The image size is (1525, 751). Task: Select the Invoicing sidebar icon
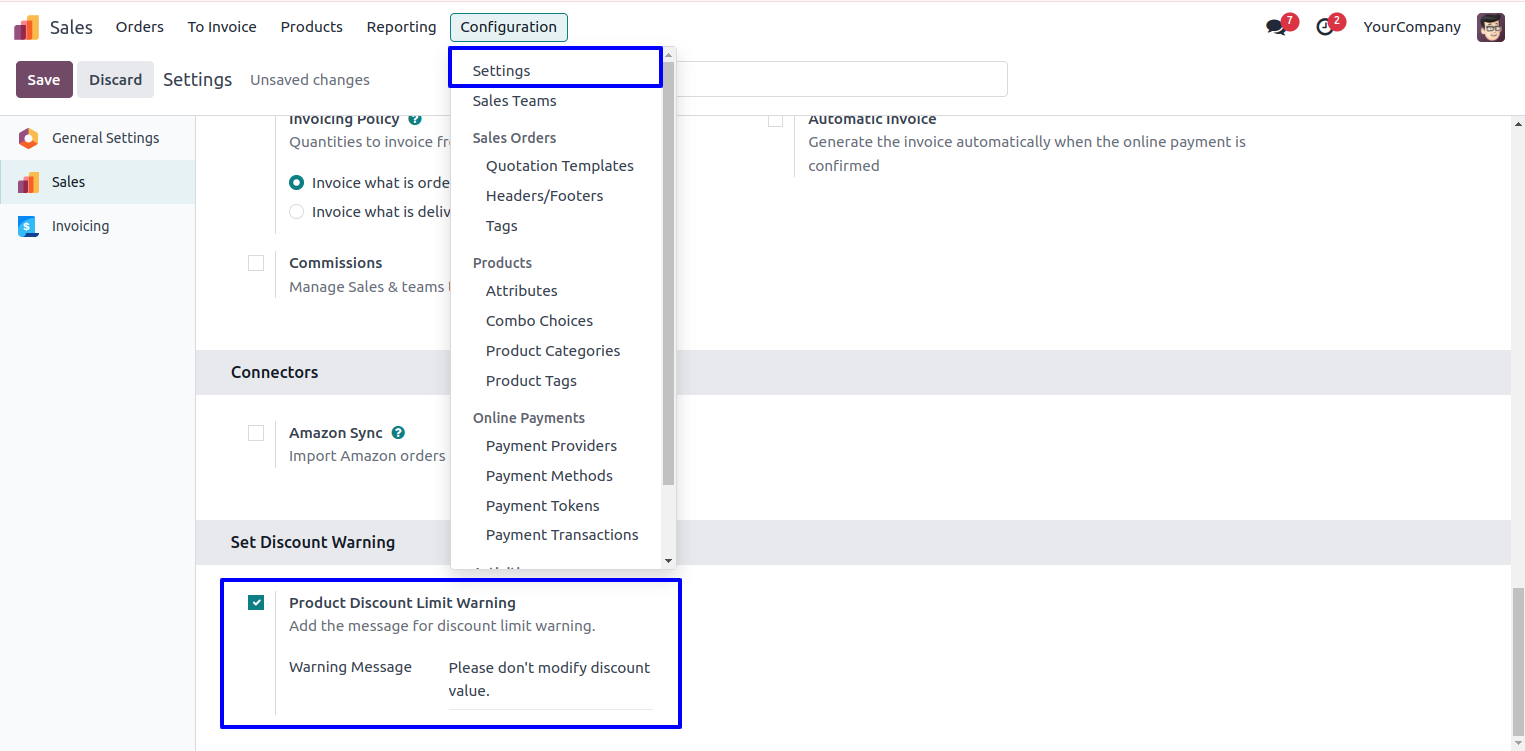[x=28, y=226]
